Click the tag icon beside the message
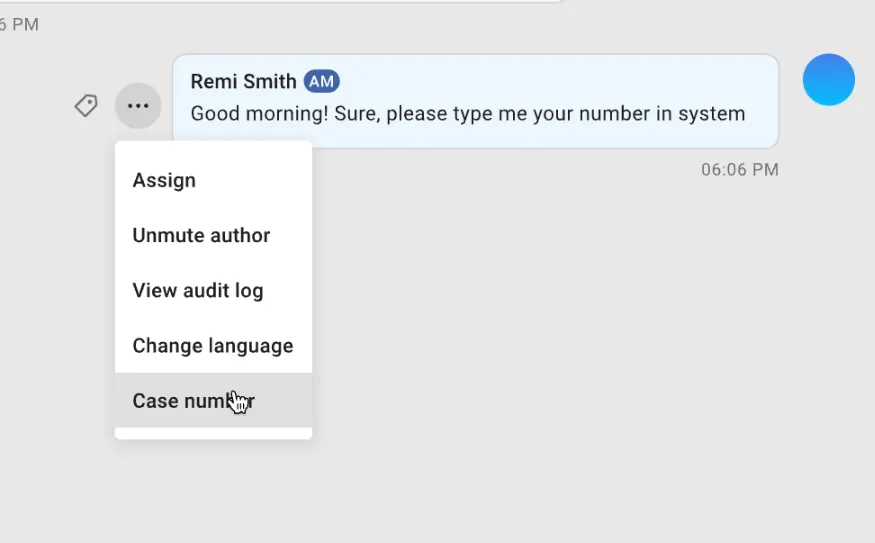 point(86,106)
